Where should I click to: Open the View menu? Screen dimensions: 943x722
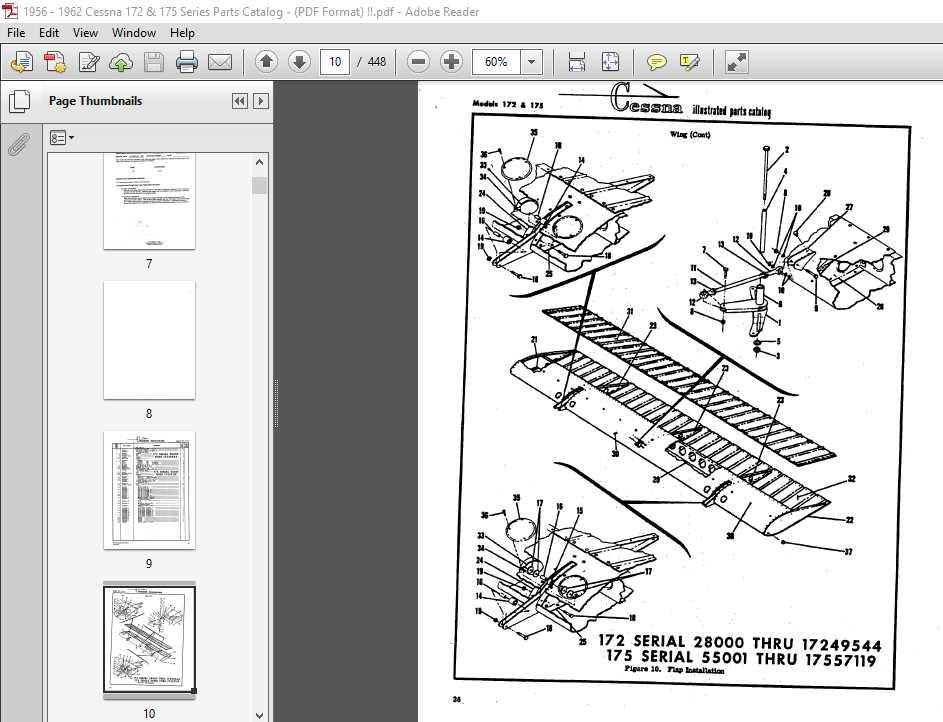pyautogui.click(x=85, y=32)
